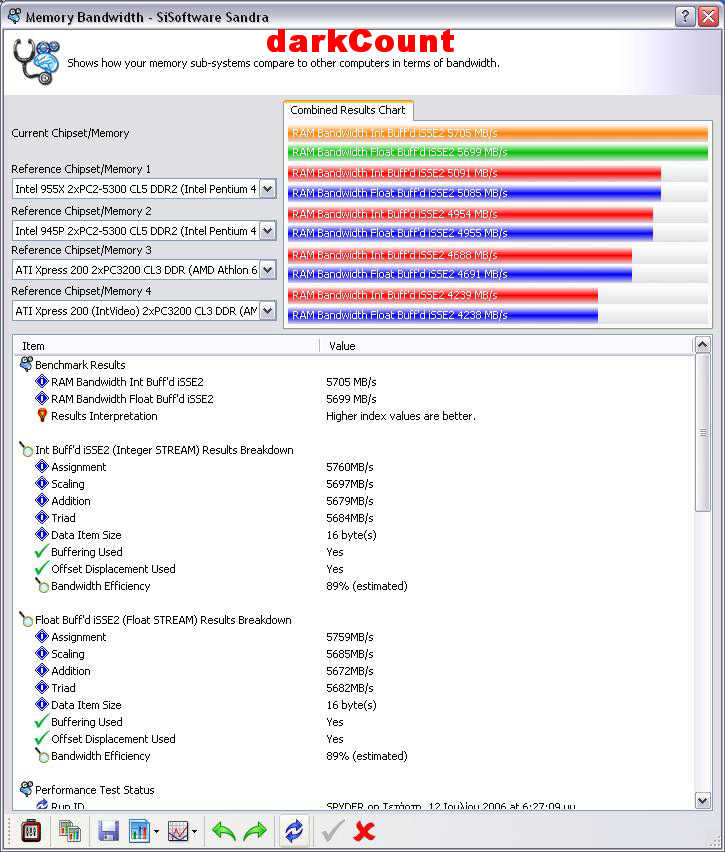Viewport: 725px width, 852px height.
Task: Click the 5697MB/s Scaling value
Action: click(x=350, y=484)
